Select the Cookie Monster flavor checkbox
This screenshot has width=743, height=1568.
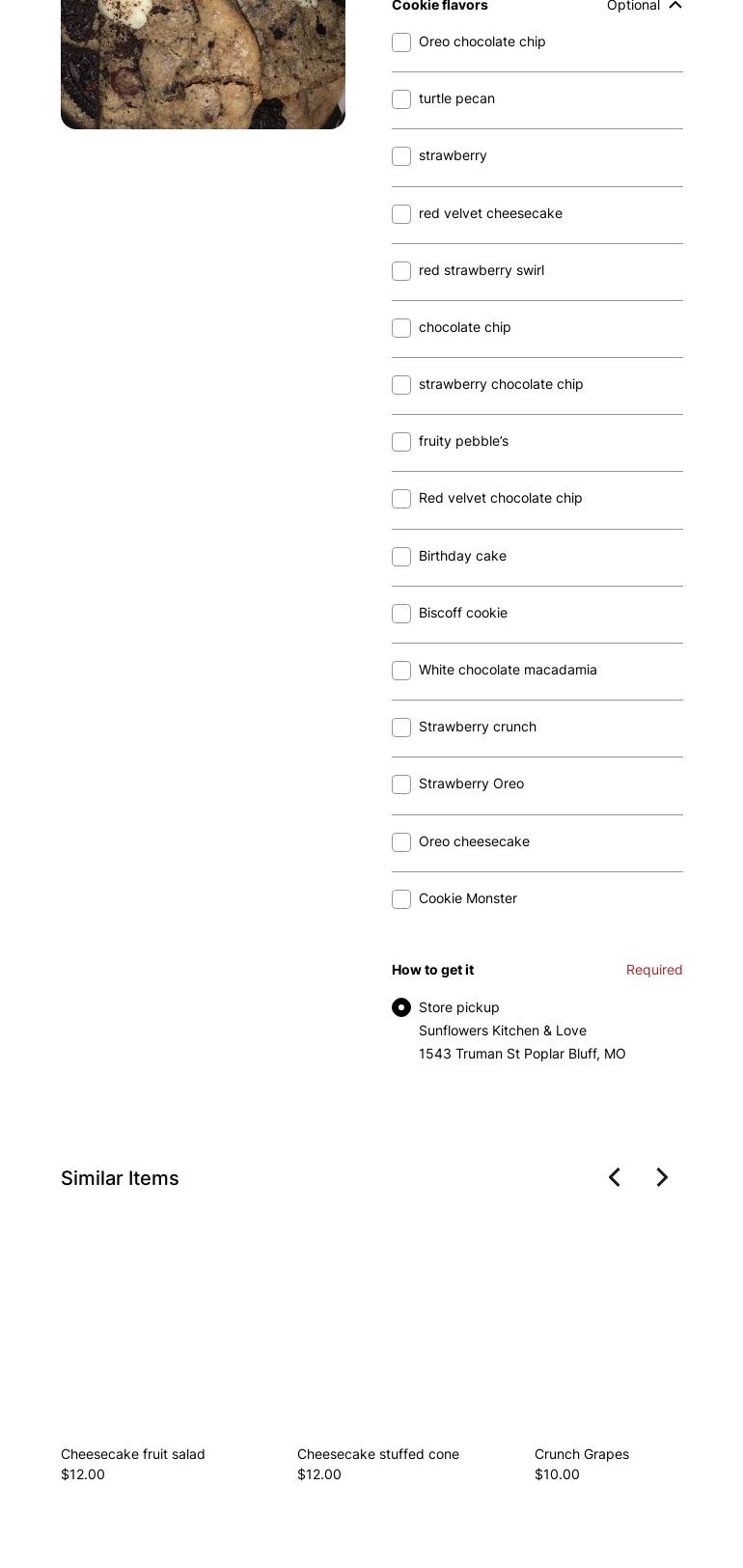[401, 899]
